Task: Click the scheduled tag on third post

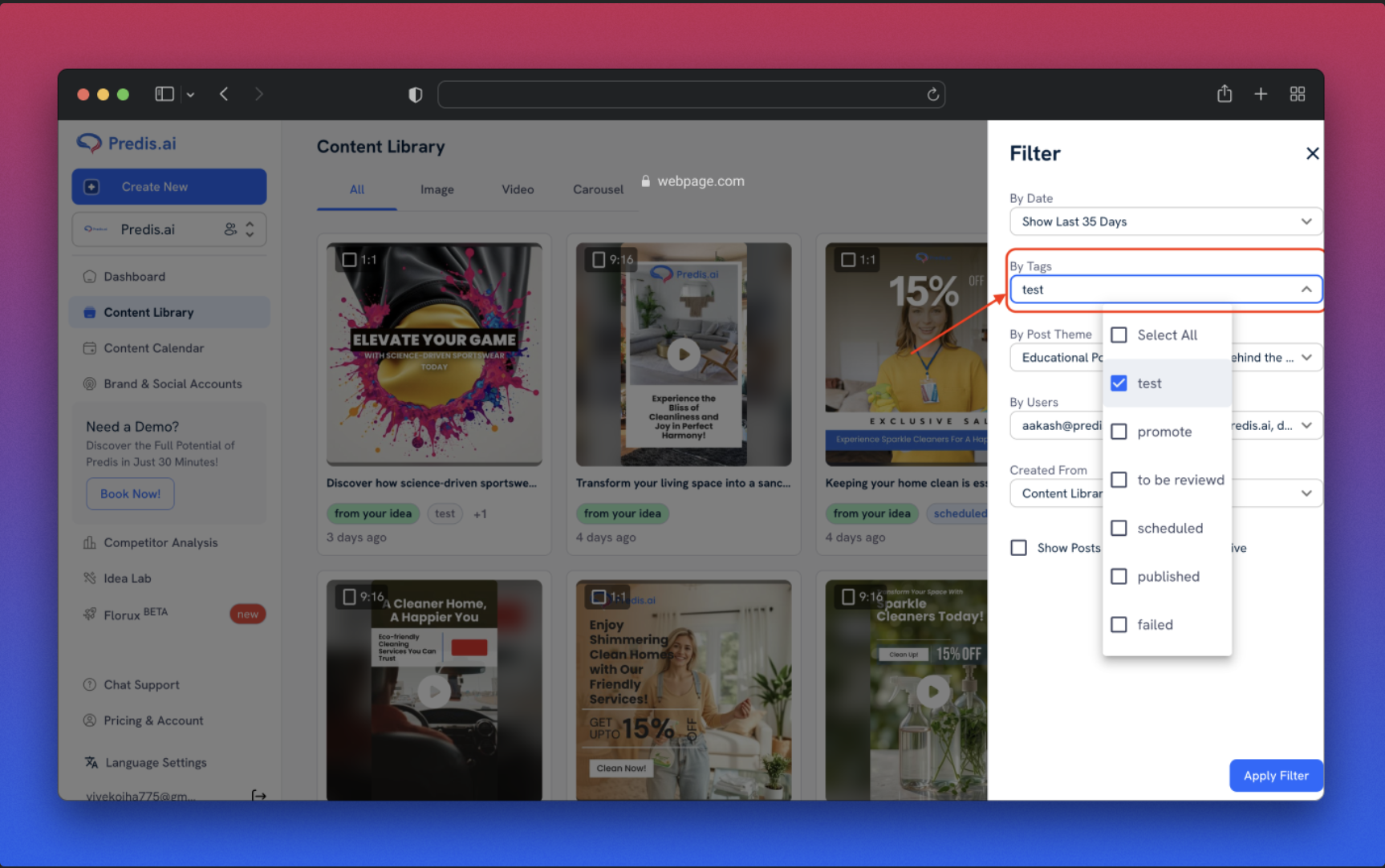Action: click(x=958, y=513)
